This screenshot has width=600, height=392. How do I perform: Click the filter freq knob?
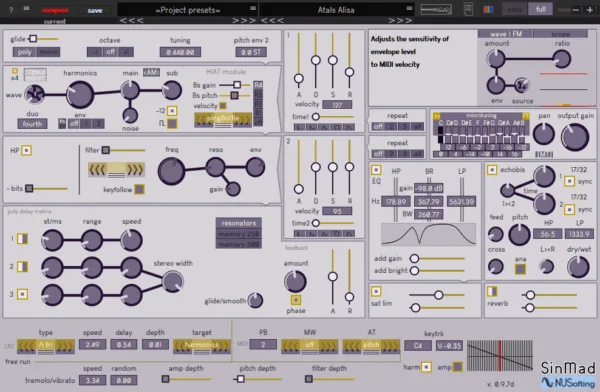coord(171,172)
